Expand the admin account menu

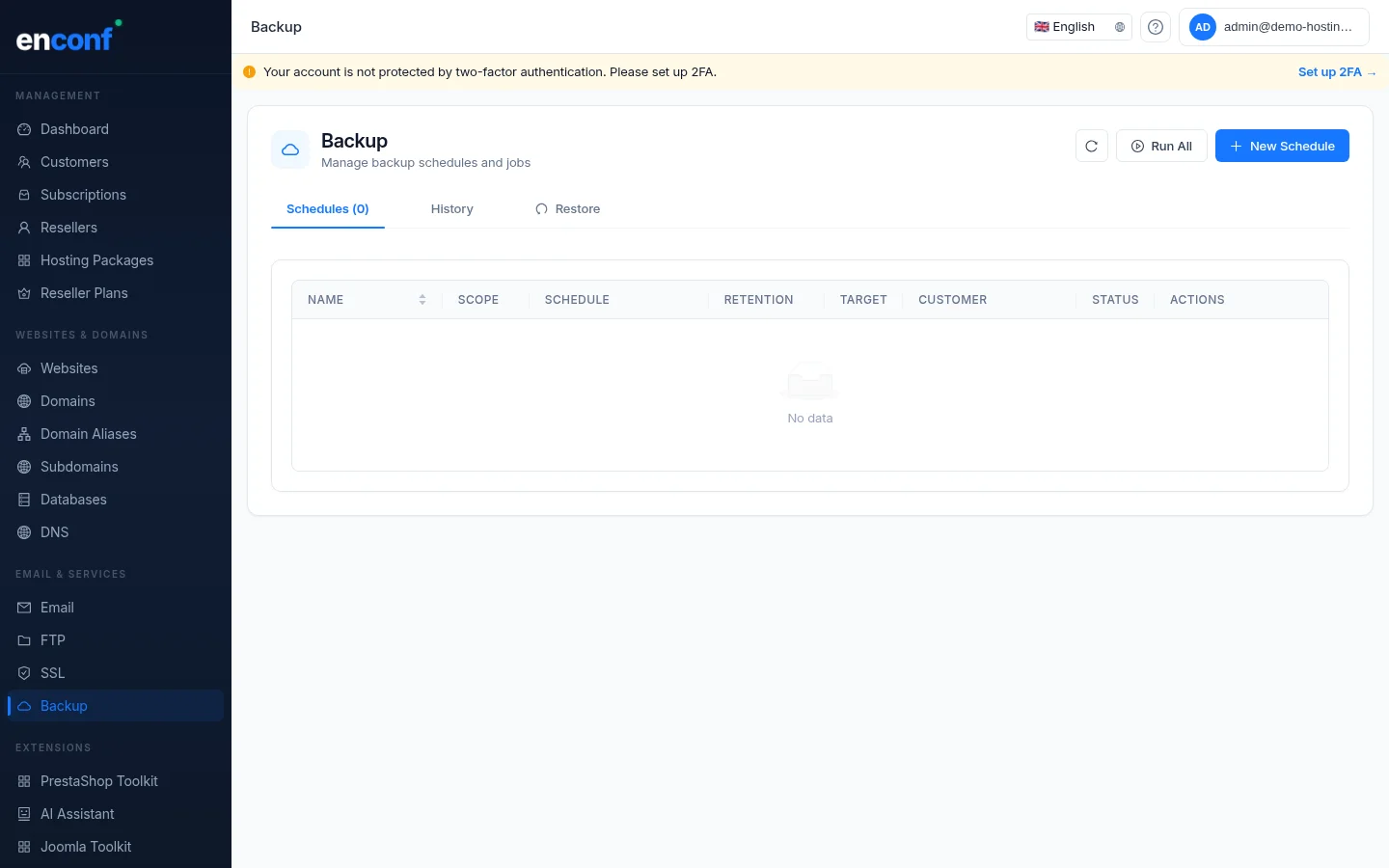pos(1273,27)
